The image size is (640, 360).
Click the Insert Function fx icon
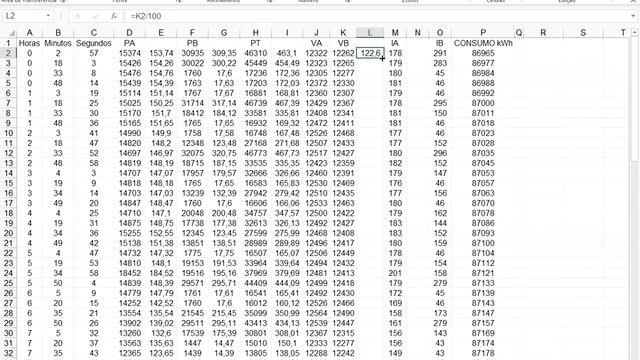114,16
